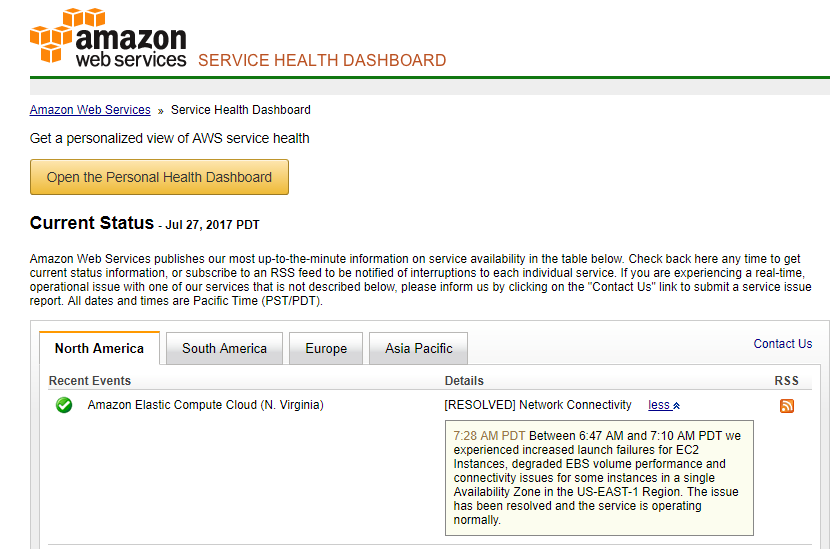Collapse event details using the less link
This screenshot has width=837, height=549.
[x=664, y=405]
